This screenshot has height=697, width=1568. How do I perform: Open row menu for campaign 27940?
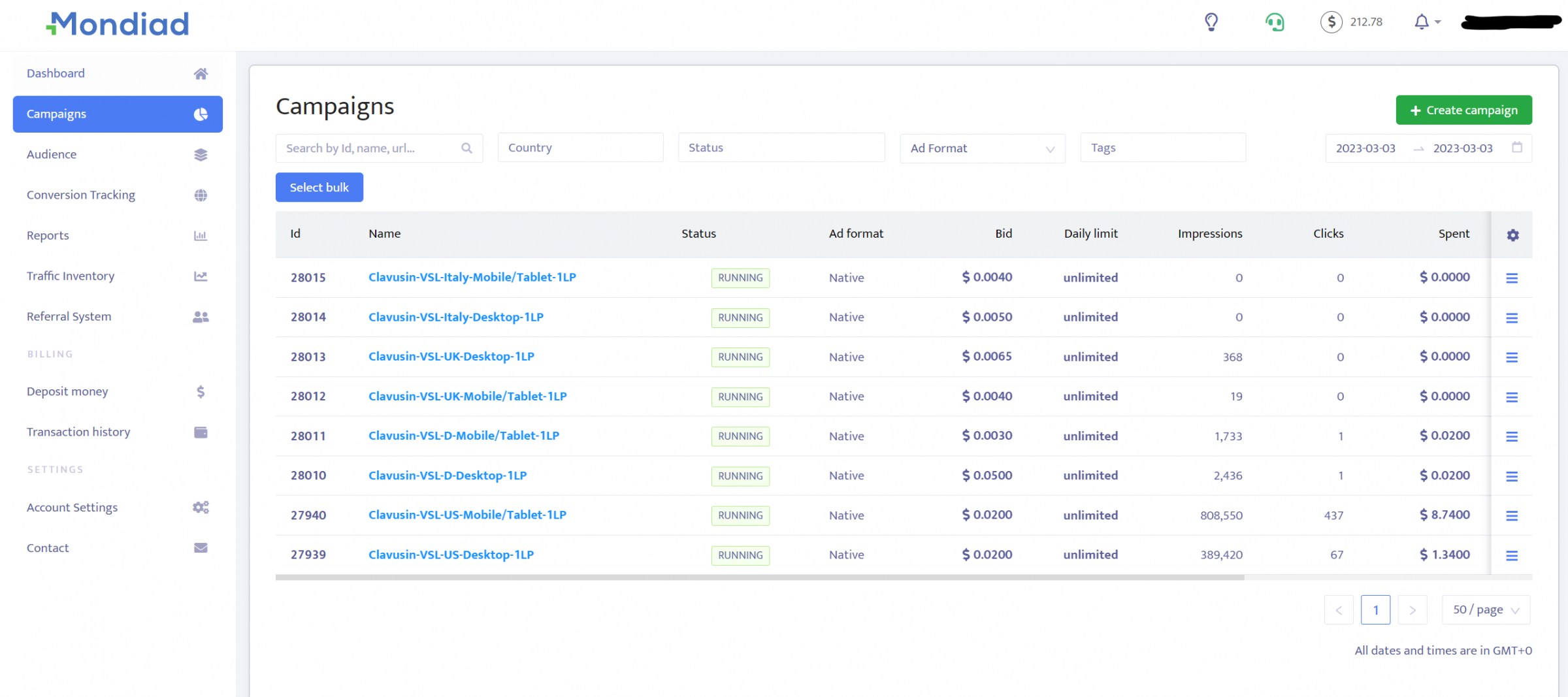point(1512,516)
